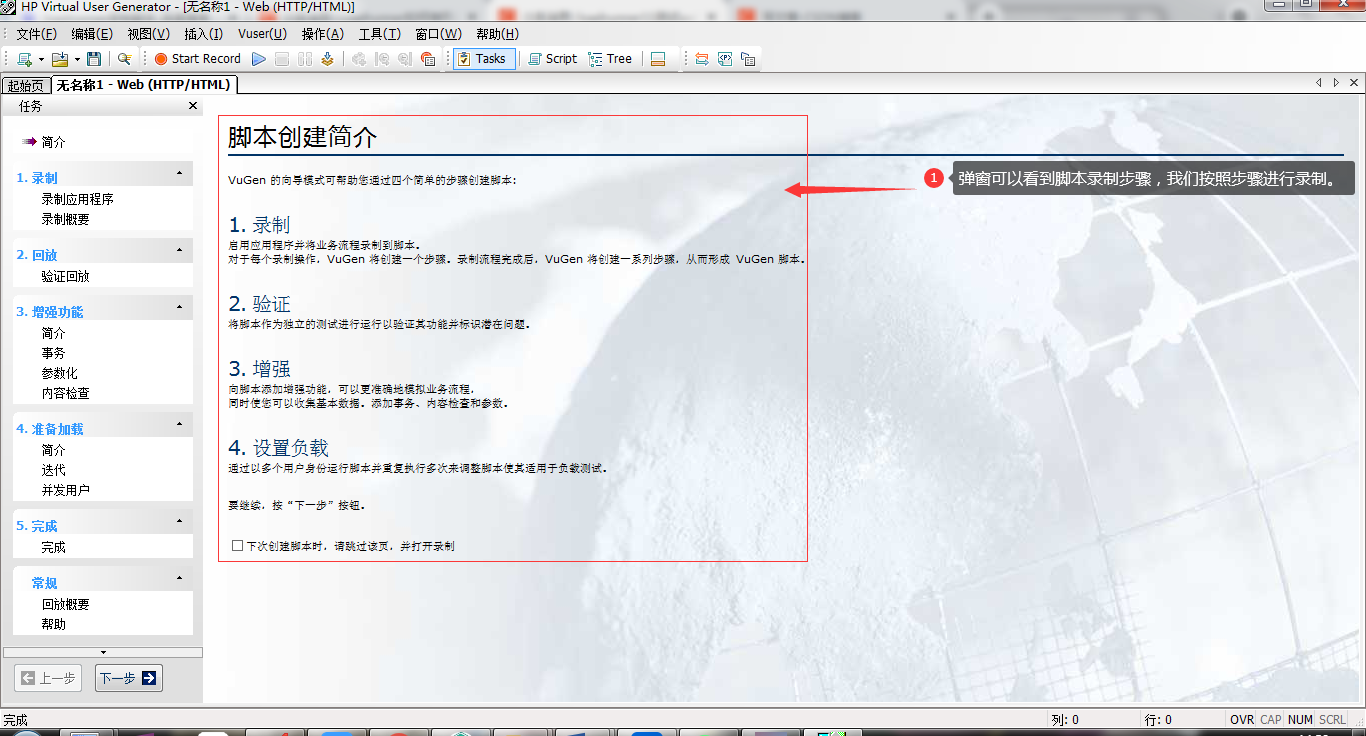Switch to the 起始页 tab

[26, 86]
